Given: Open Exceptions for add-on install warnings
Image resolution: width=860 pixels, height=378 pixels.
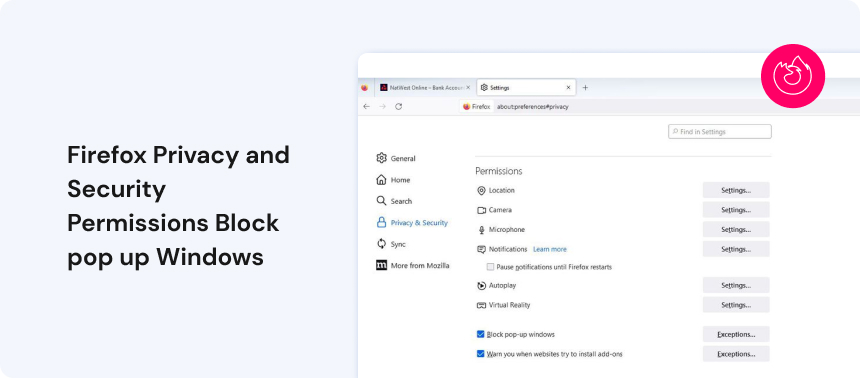Looking at the screenshot, I should [736, 354].
